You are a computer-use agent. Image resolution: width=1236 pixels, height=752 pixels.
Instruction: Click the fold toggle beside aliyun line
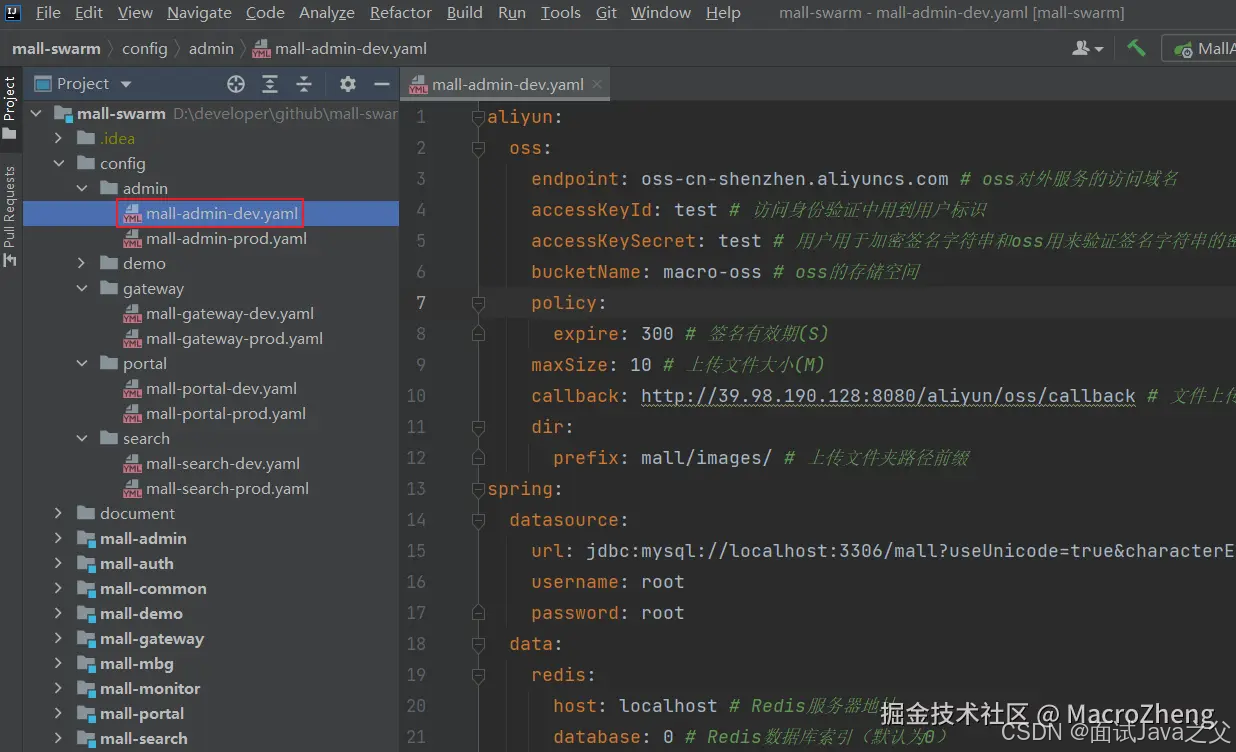pyautogui.click(x=478, y=117)
